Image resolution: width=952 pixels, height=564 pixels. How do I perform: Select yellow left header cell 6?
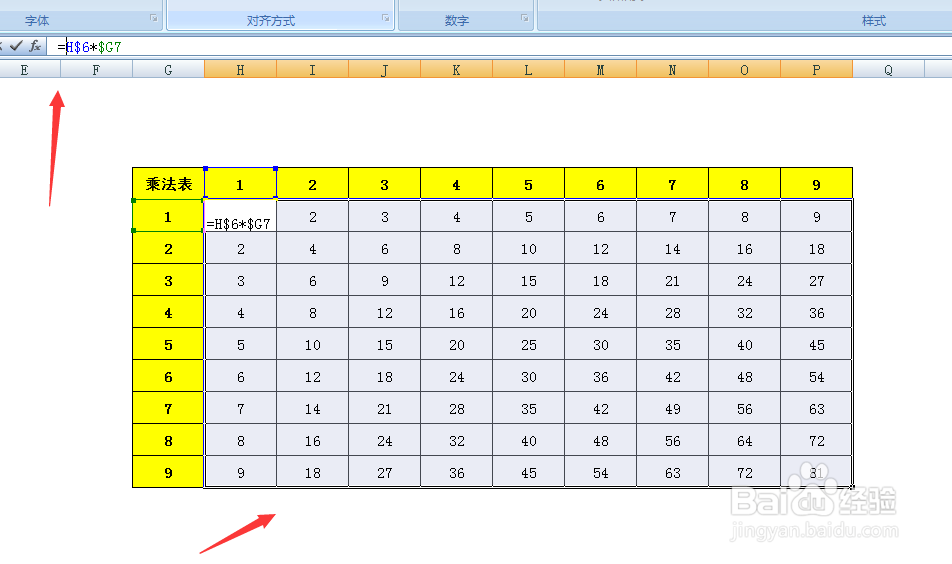coord(168,376)
